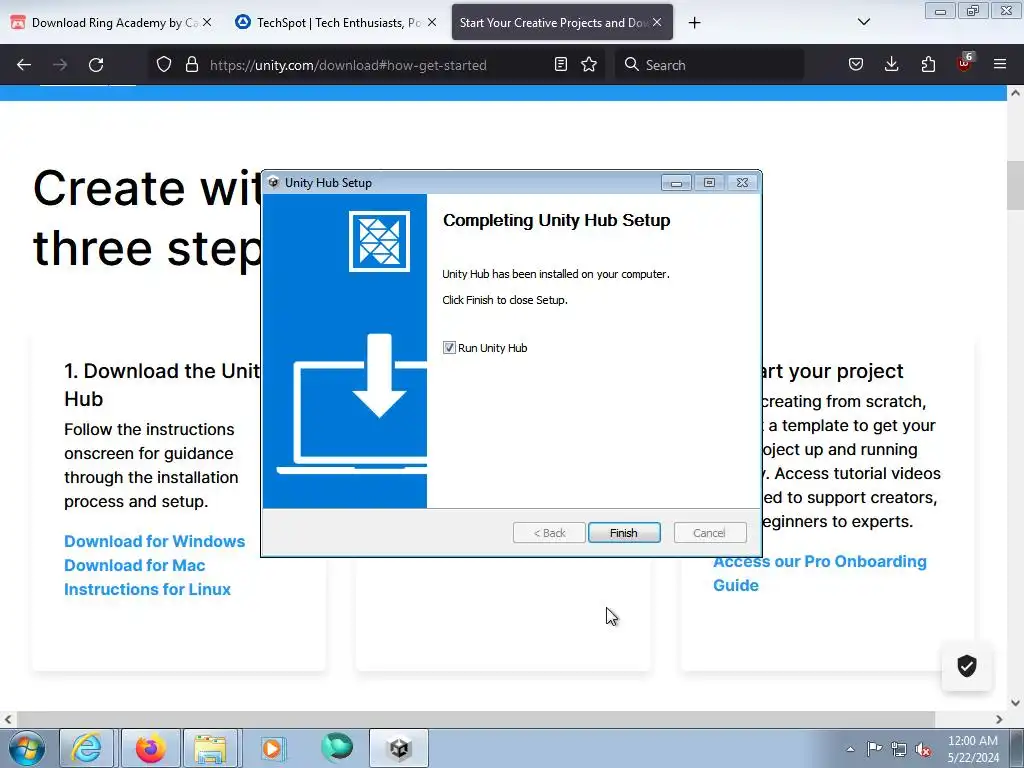Click the green round app taskbar icon

pyautogui.click(x=337, y=747)
